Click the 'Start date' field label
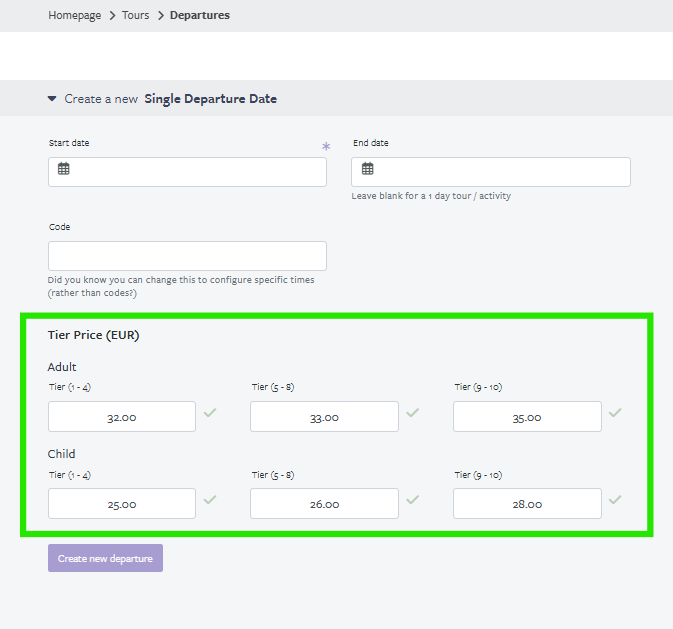This screenshot has height=629, width=673. click(69, 143)
